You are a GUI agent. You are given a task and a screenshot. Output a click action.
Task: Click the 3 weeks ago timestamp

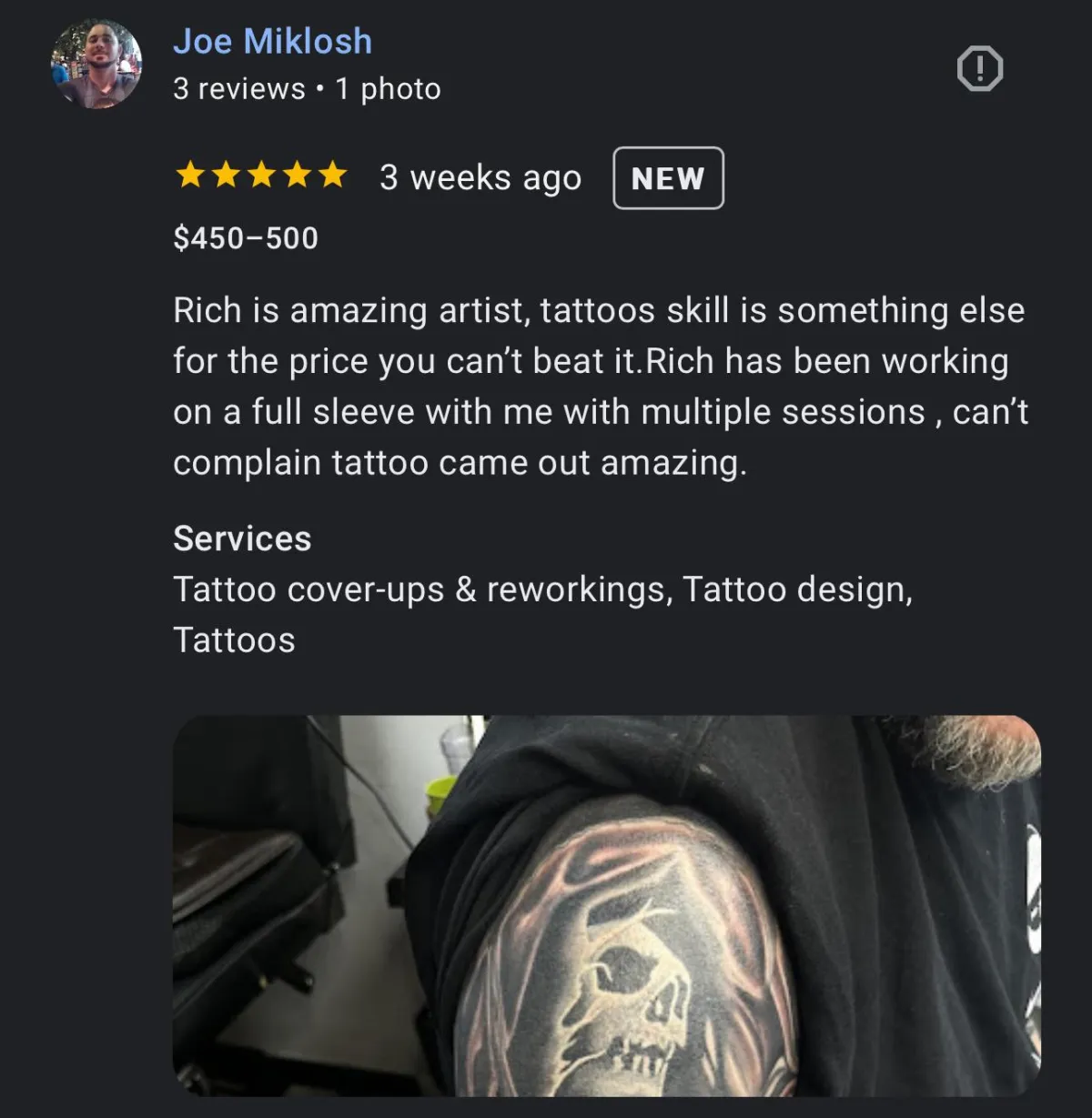480,178
